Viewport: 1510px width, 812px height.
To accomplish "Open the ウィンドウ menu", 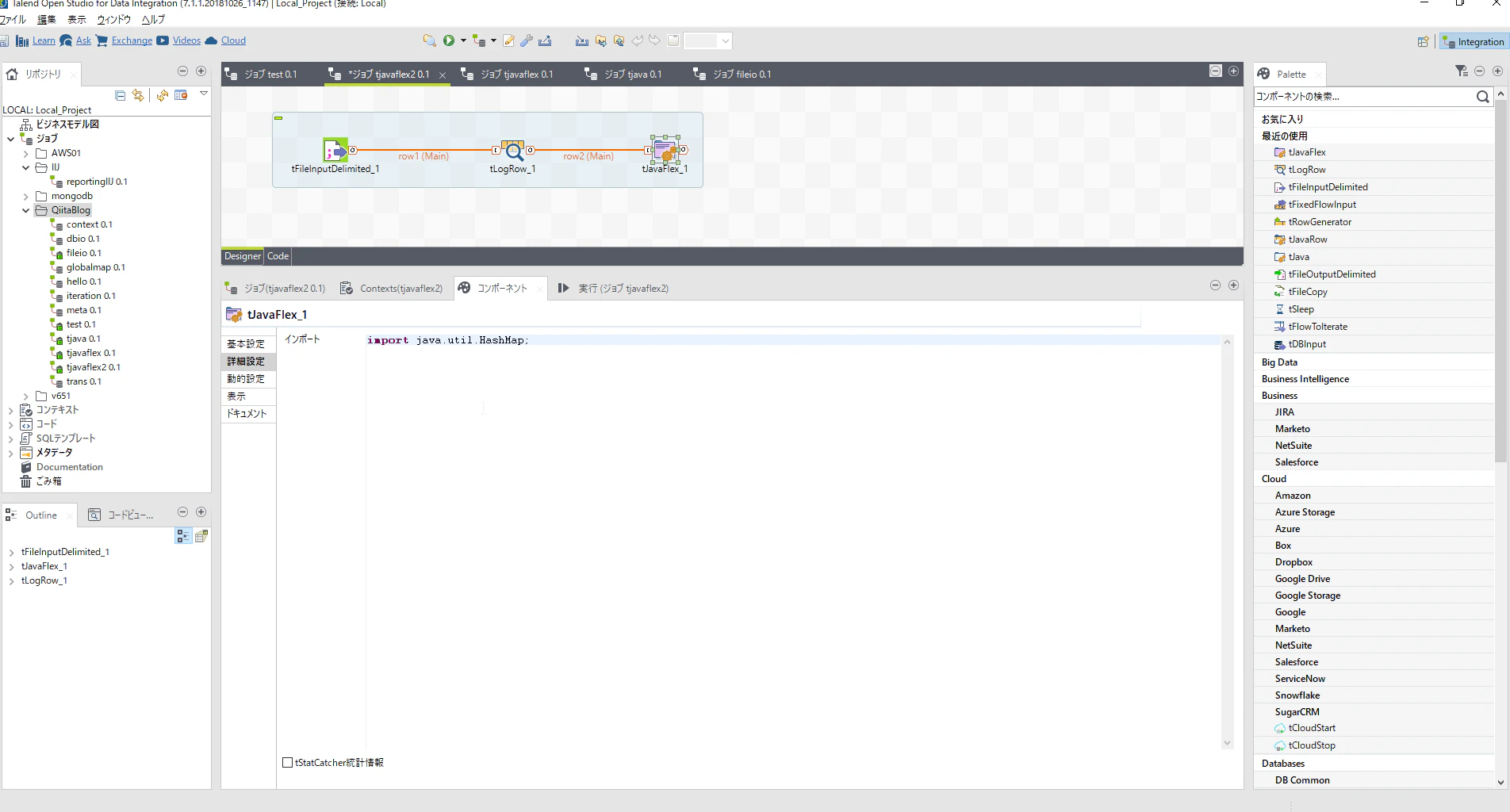I will pos(113,20).
